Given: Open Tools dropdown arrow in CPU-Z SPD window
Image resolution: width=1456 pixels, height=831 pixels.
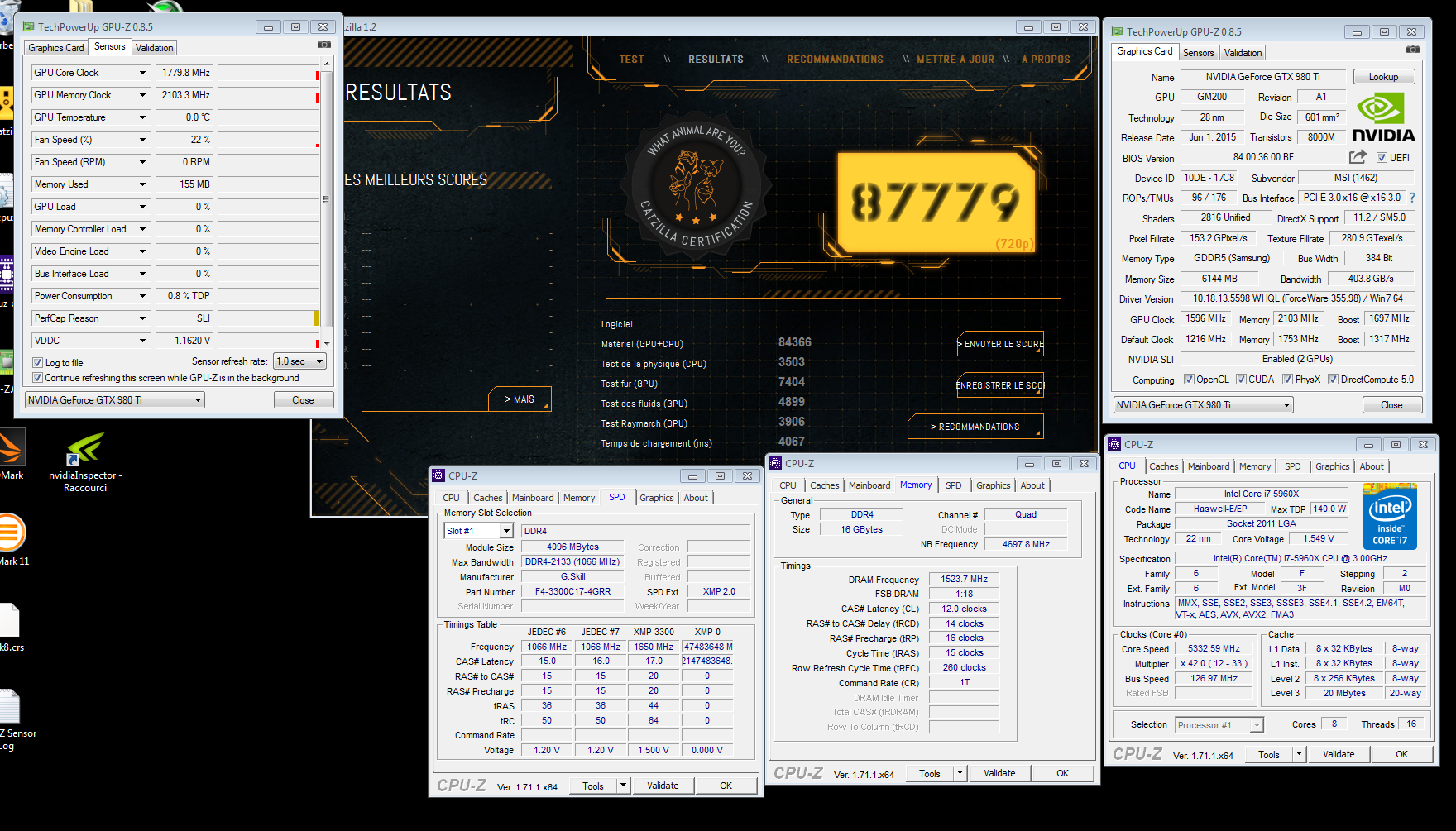Looking at the screenshot, I should [623, 786].
